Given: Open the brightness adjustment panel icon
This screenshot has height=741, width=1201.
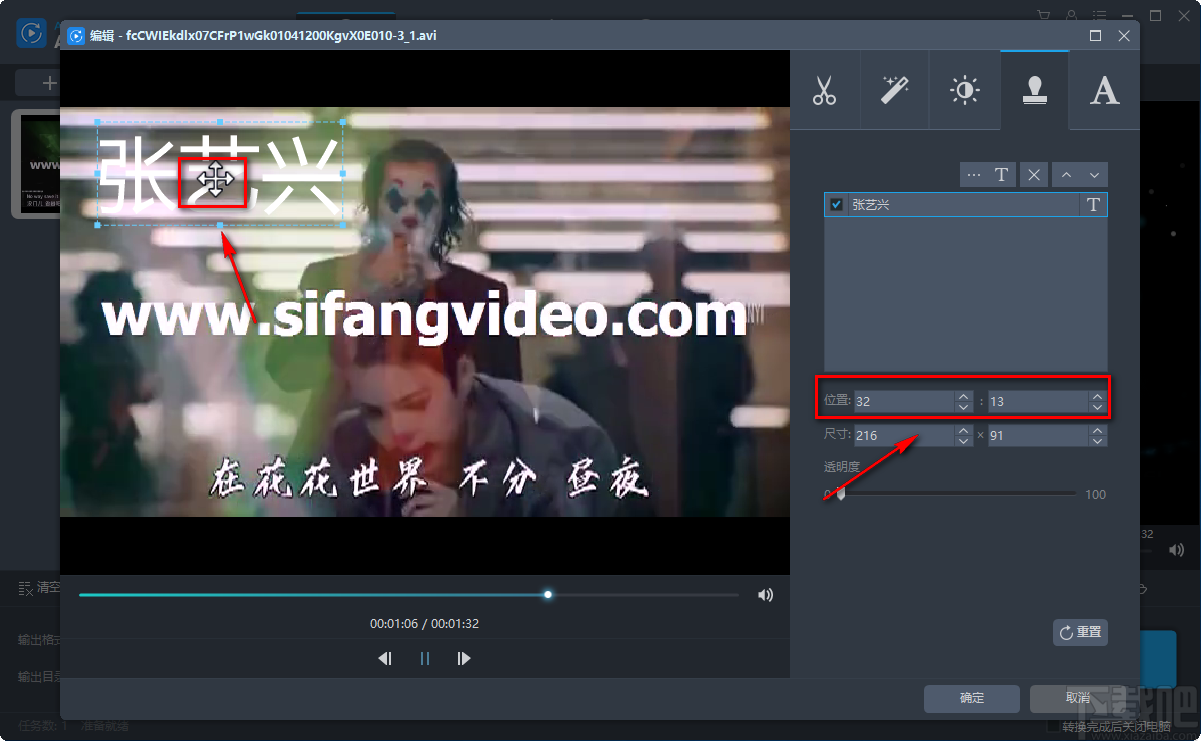Looking at the screenshot, I should coord(964,90).
